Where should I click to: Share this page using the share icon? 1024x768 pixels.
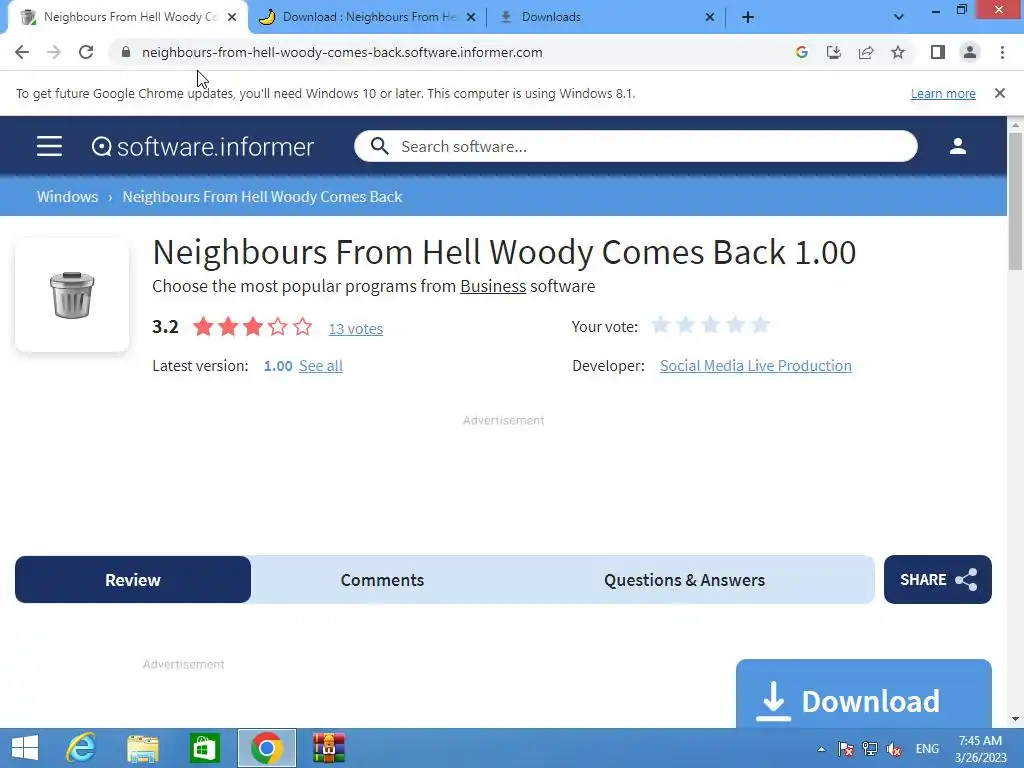(866, 52)
